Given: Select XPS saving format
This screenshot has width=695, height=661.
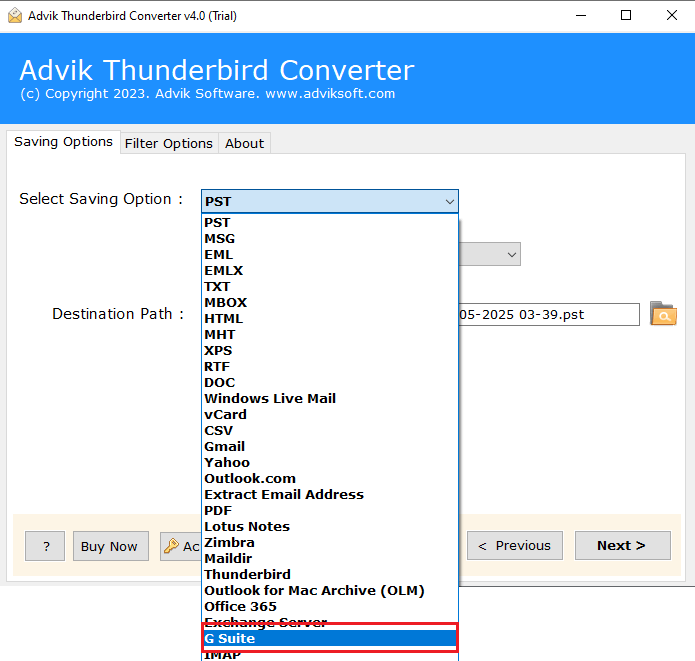Looking at the screenshot, I should pyautogui.click(x=330, y=351).
